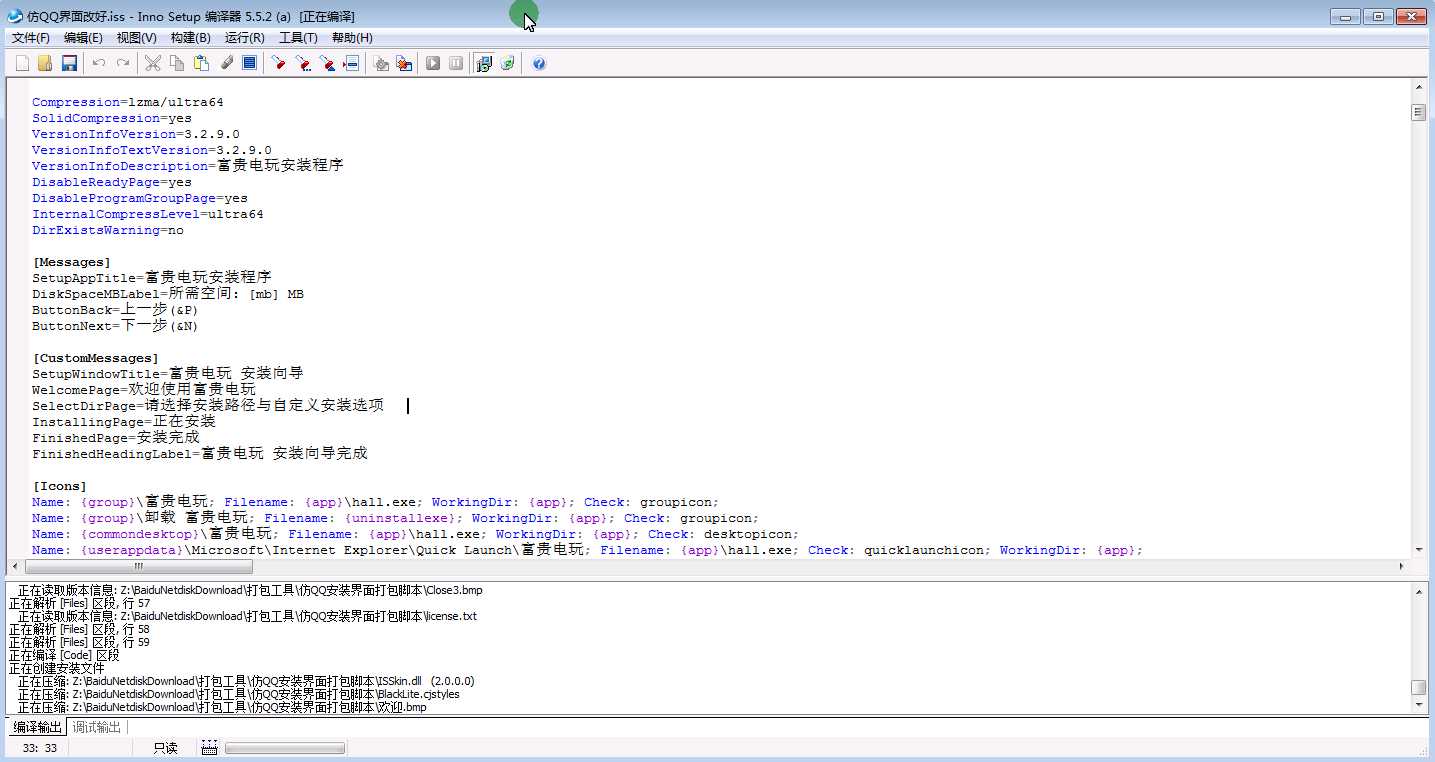Switch to the 调试输出 tab
Screen dimensions: 1435x762
[97, 727]
